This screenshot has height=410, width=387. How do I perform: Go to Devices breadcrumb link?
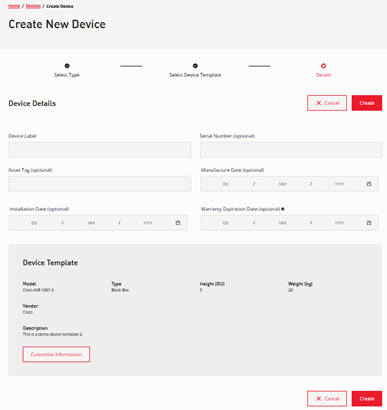[33, 6]
